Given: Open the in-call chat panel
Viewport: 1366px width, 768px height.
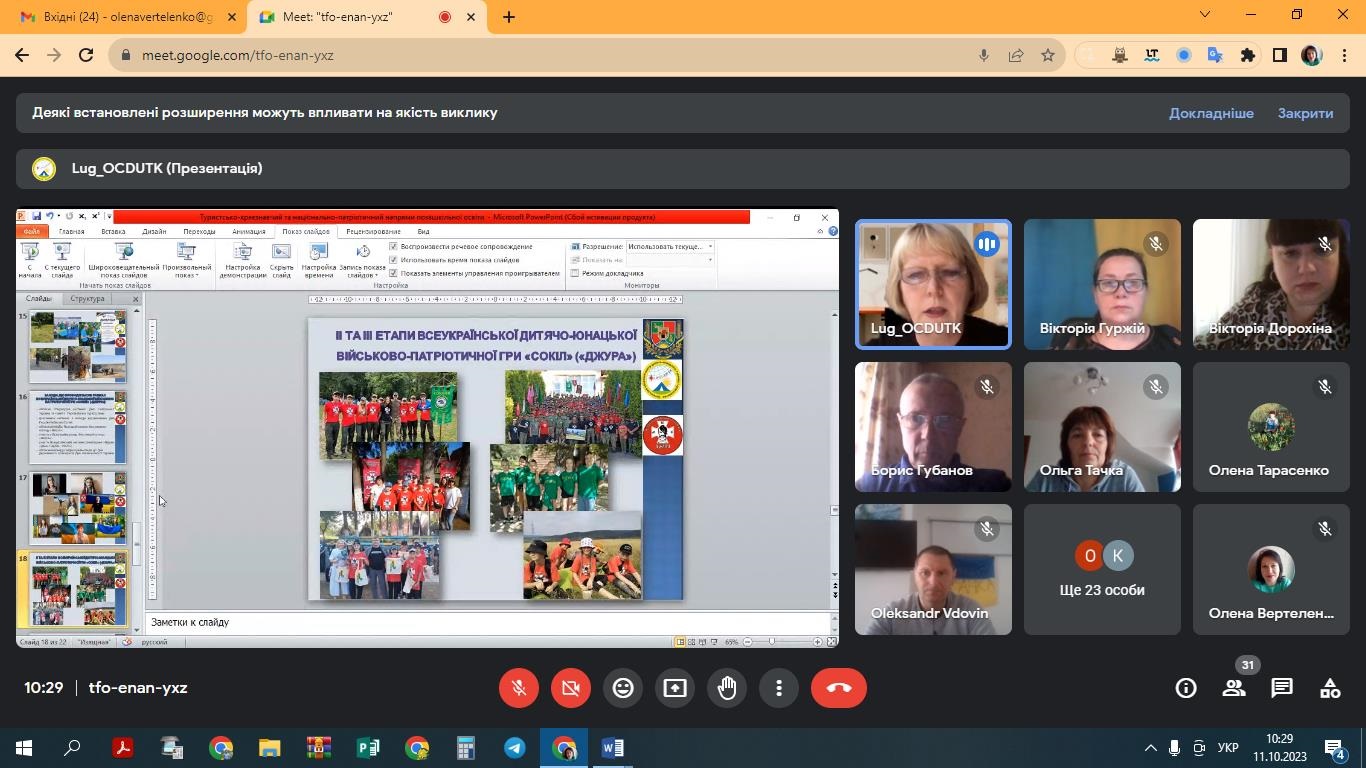Looking at the screenshot, I should pos(1282,688).
